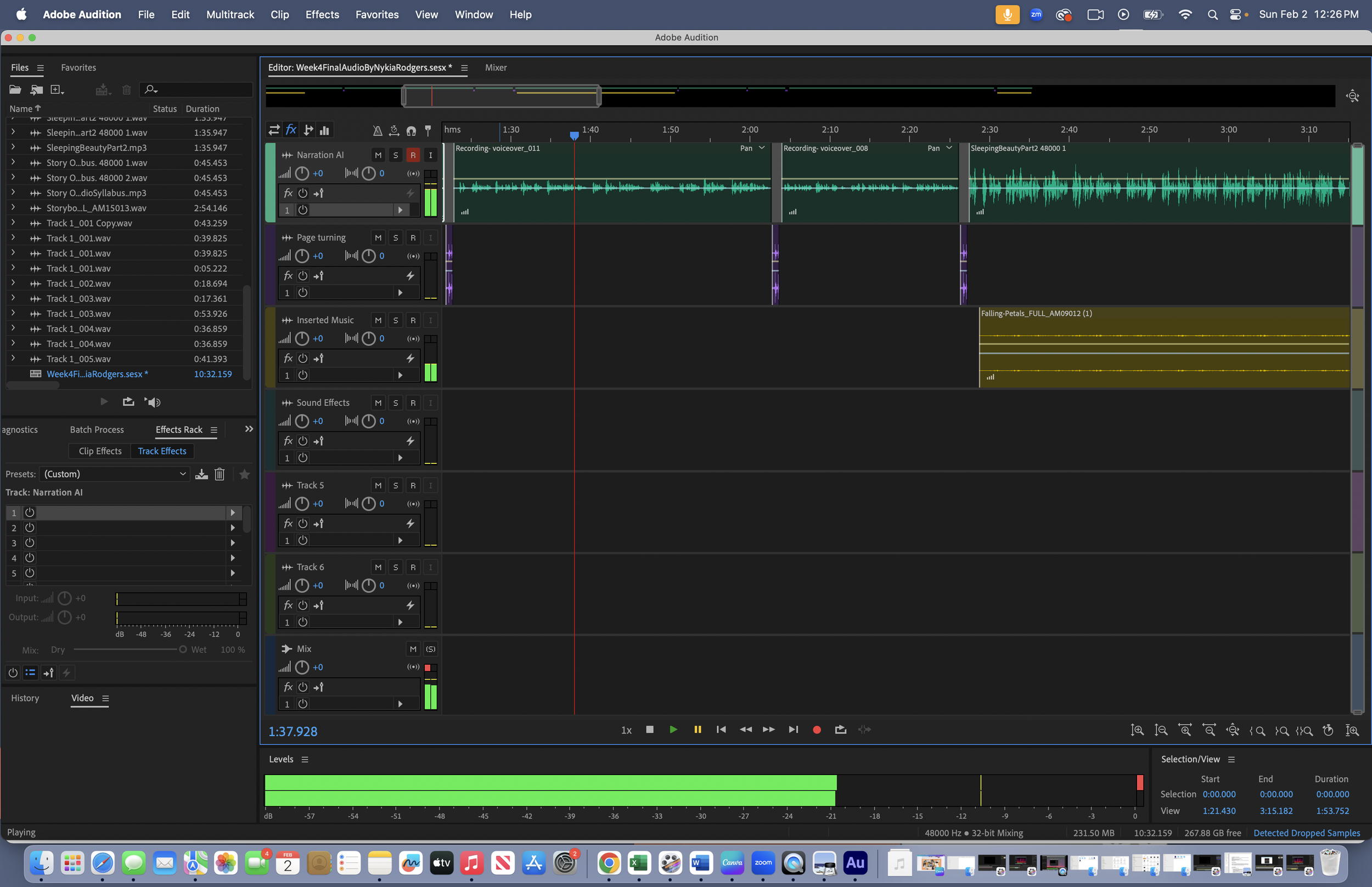Click the Dry/Wet Mix slider handle

[183, 650]
